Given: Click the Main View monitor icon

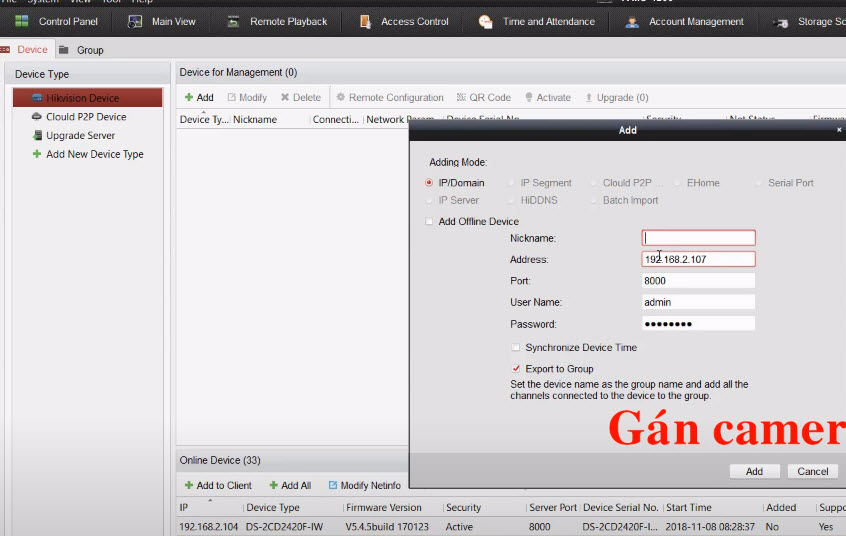Looking at the screenshot, I should coord(135,21).
